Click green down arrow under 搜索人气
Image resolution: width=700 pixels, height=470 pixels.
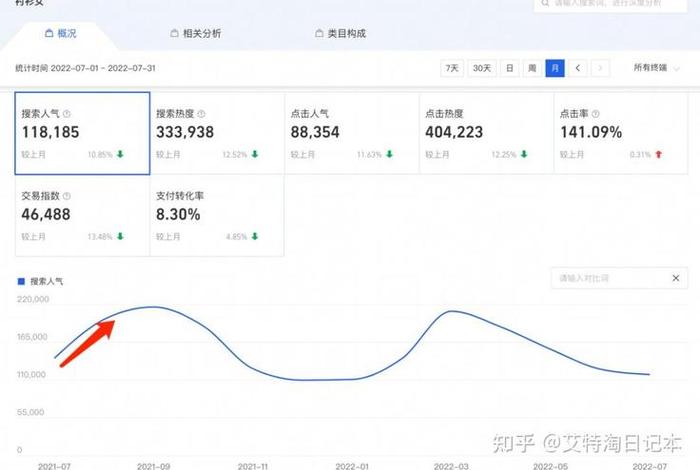tap(120, 154)
